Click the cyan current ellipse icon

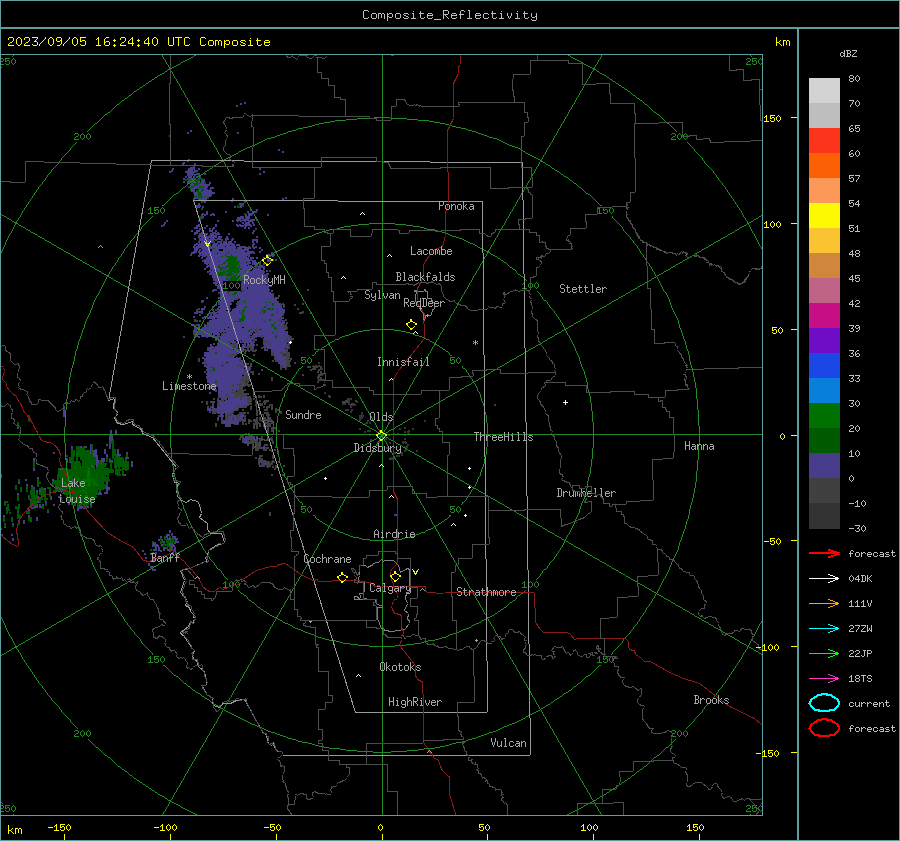824,703
